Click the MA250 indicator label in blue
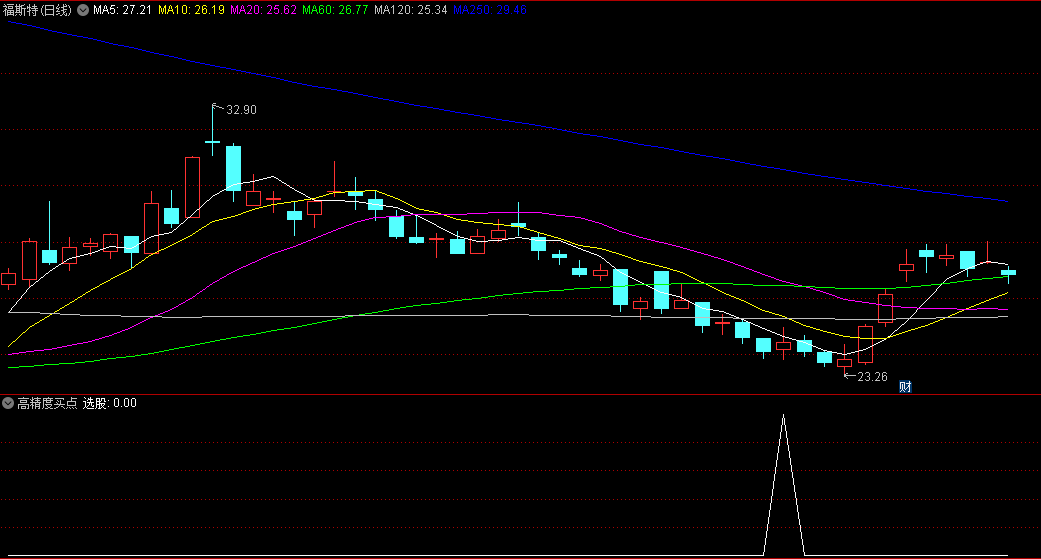This screenshot has height=559, width=1041. (490, 10)
